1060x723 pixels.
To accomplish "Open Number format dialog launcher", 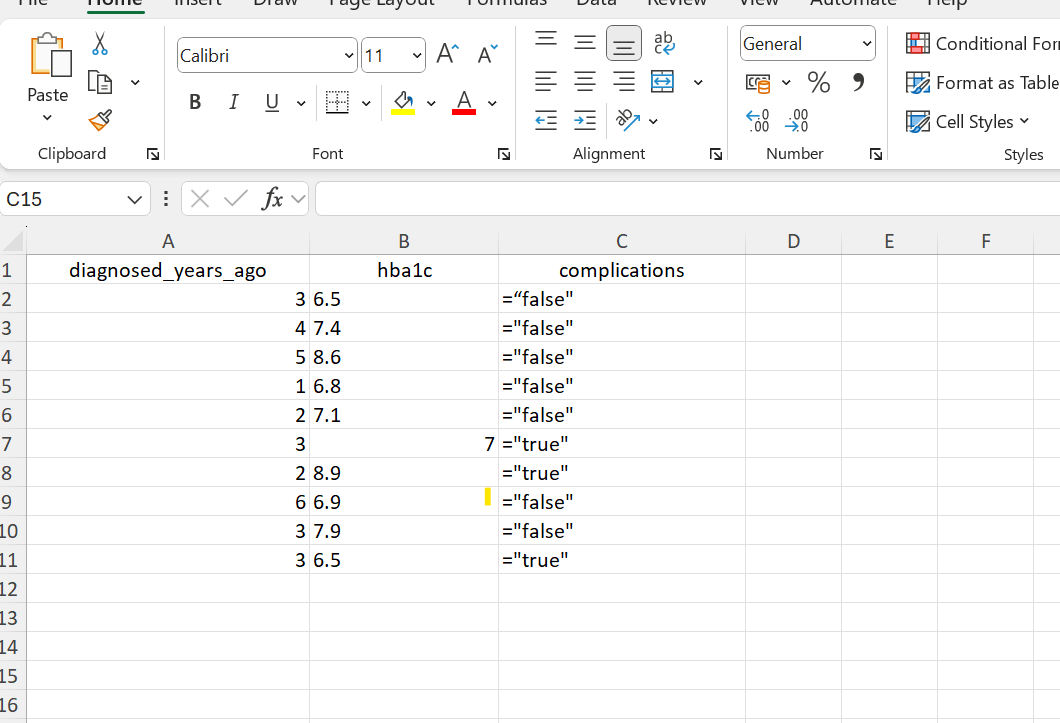I will pyautogui.click(x=875, y=154).
